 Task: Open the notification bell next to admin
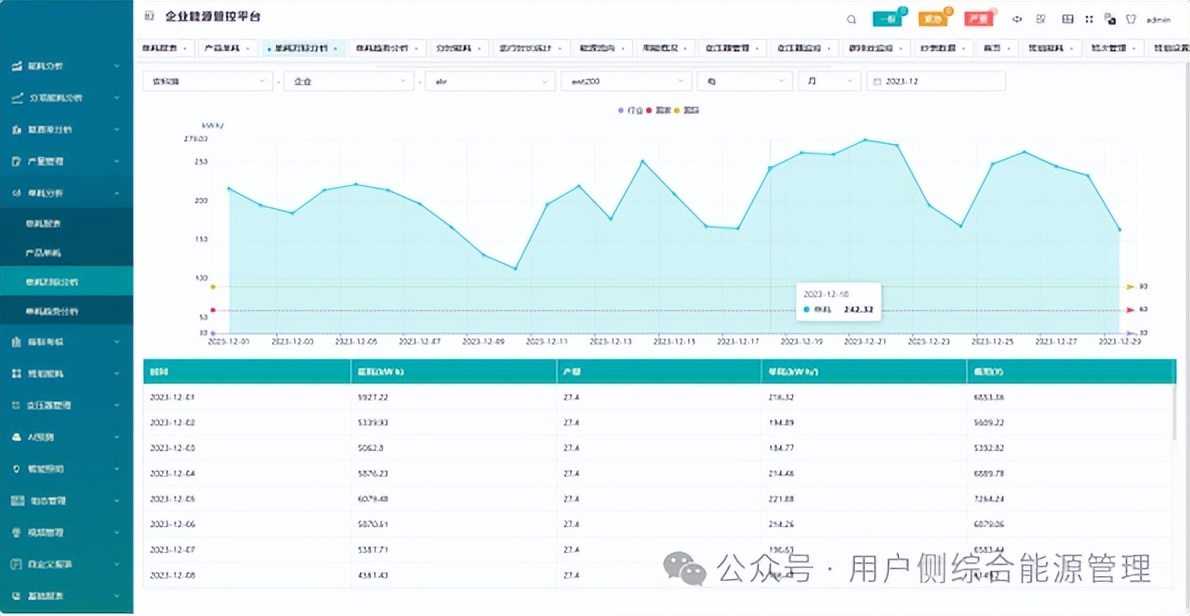coord(1131,18)
